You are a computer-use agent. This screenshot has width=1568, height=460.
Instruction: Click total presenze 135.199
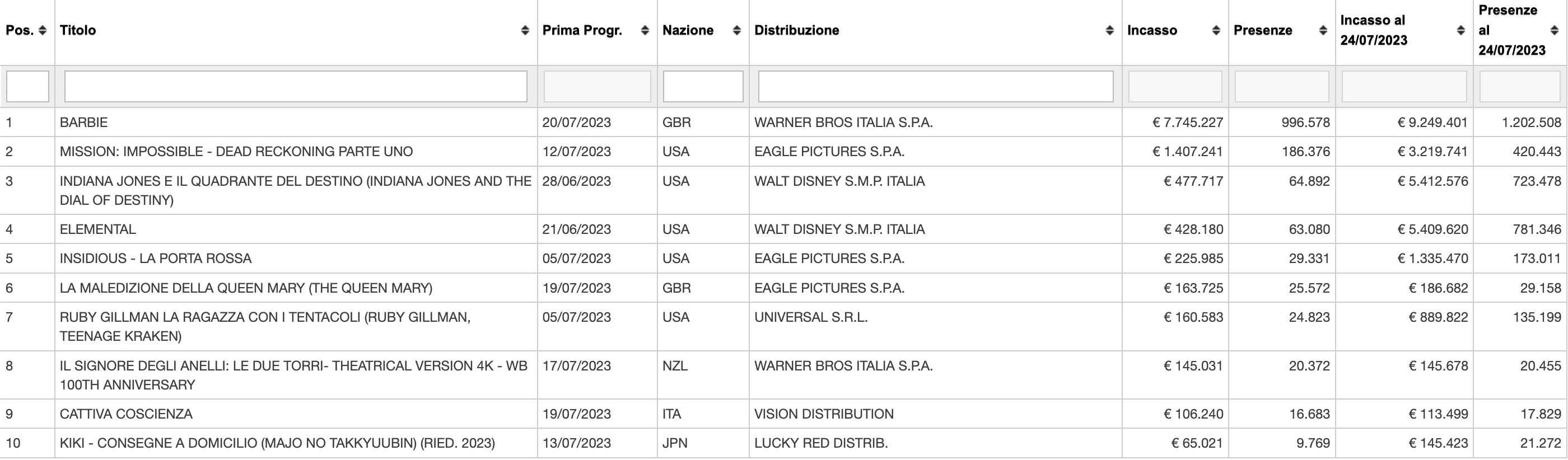[x=1537, y=318]
